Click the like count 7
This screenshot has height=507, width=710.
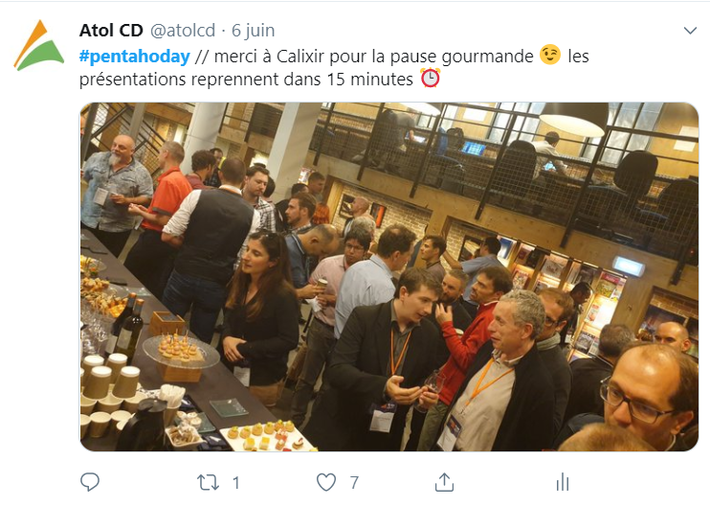click(x=354, y=483)
